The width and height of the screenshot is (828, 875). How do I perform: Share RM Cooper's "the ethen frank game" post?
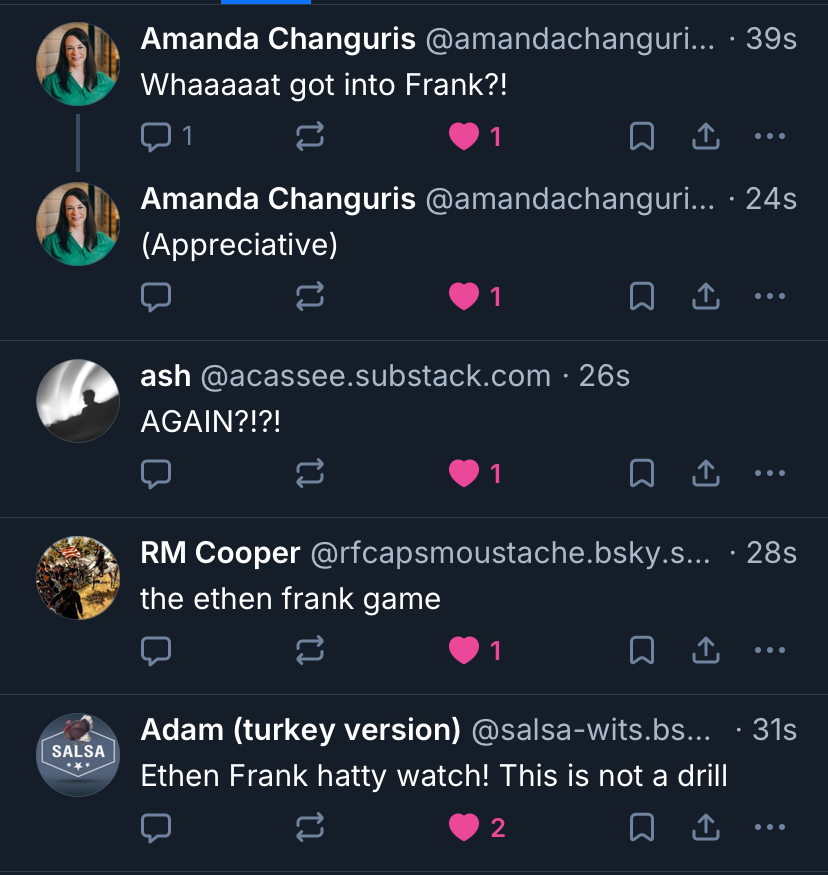(x=706, y=651)
